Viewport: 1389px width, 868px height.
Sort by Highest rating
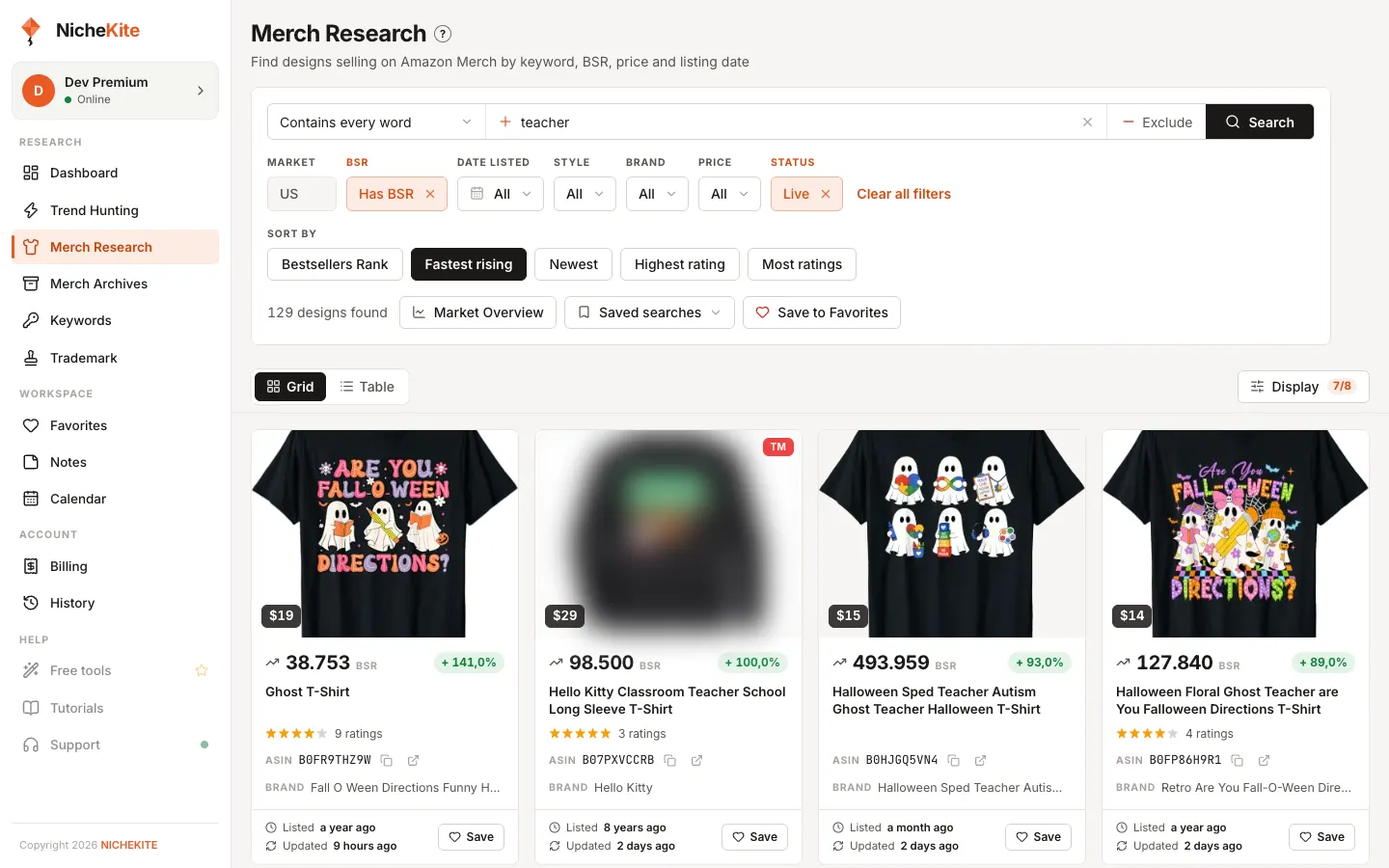680,264
